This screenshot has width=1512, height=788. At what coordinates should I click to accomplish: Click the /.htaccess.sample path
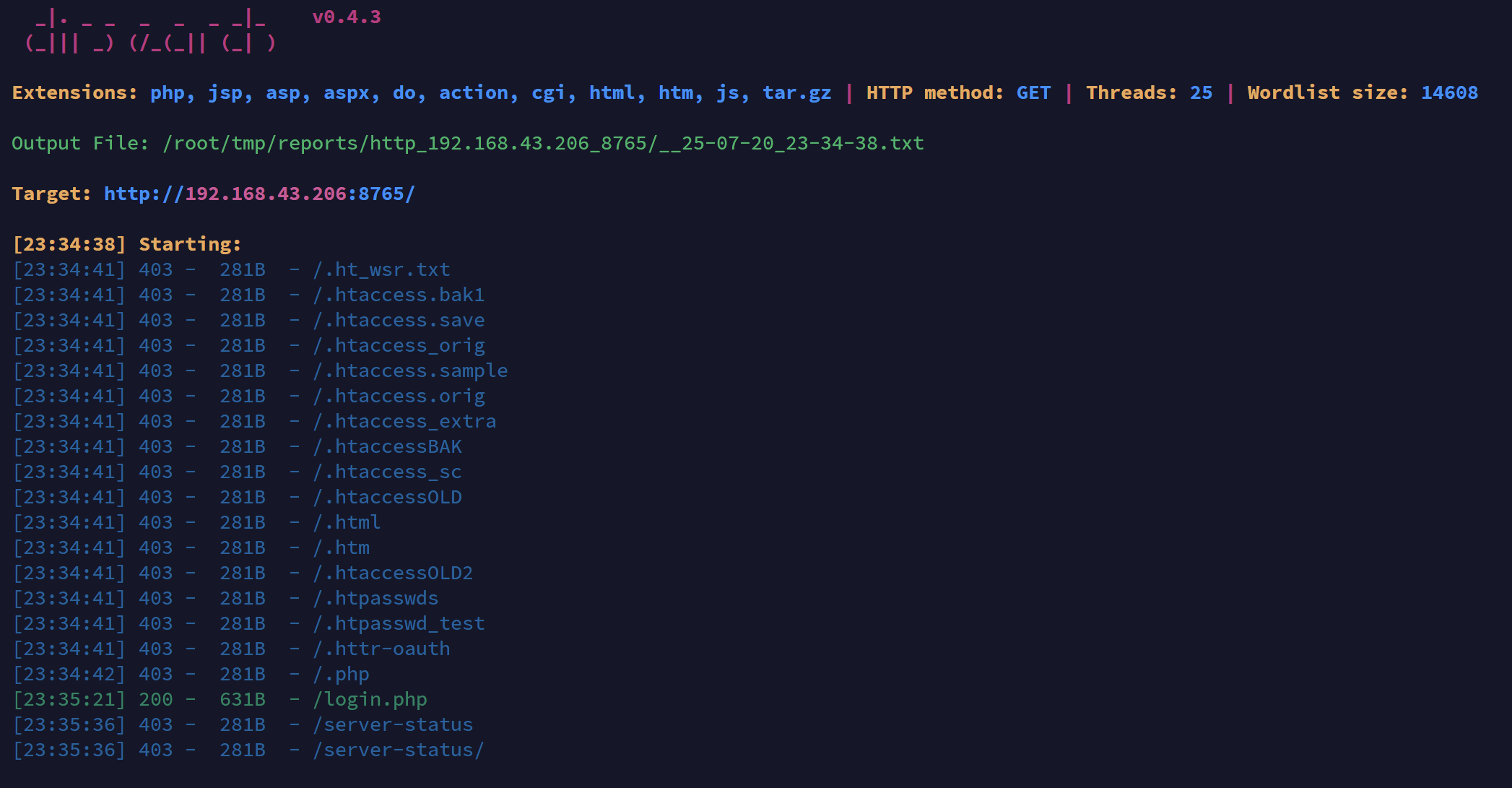[x=410, y=371]
